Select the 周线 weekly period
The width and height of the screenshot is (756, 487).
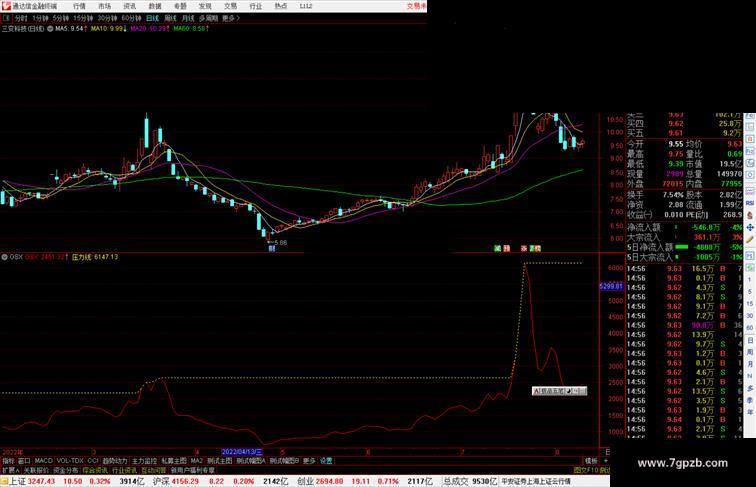[170, 18]
